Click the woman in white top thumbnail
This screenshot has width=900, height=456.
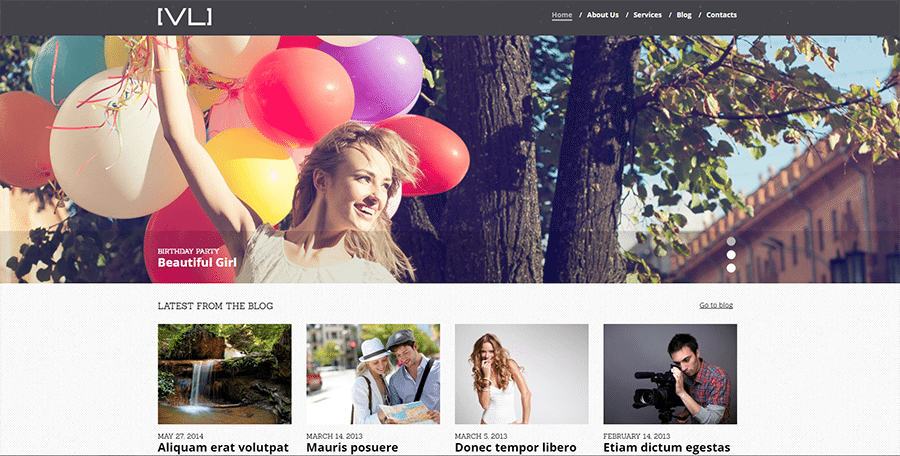click(x=521, y=373)
